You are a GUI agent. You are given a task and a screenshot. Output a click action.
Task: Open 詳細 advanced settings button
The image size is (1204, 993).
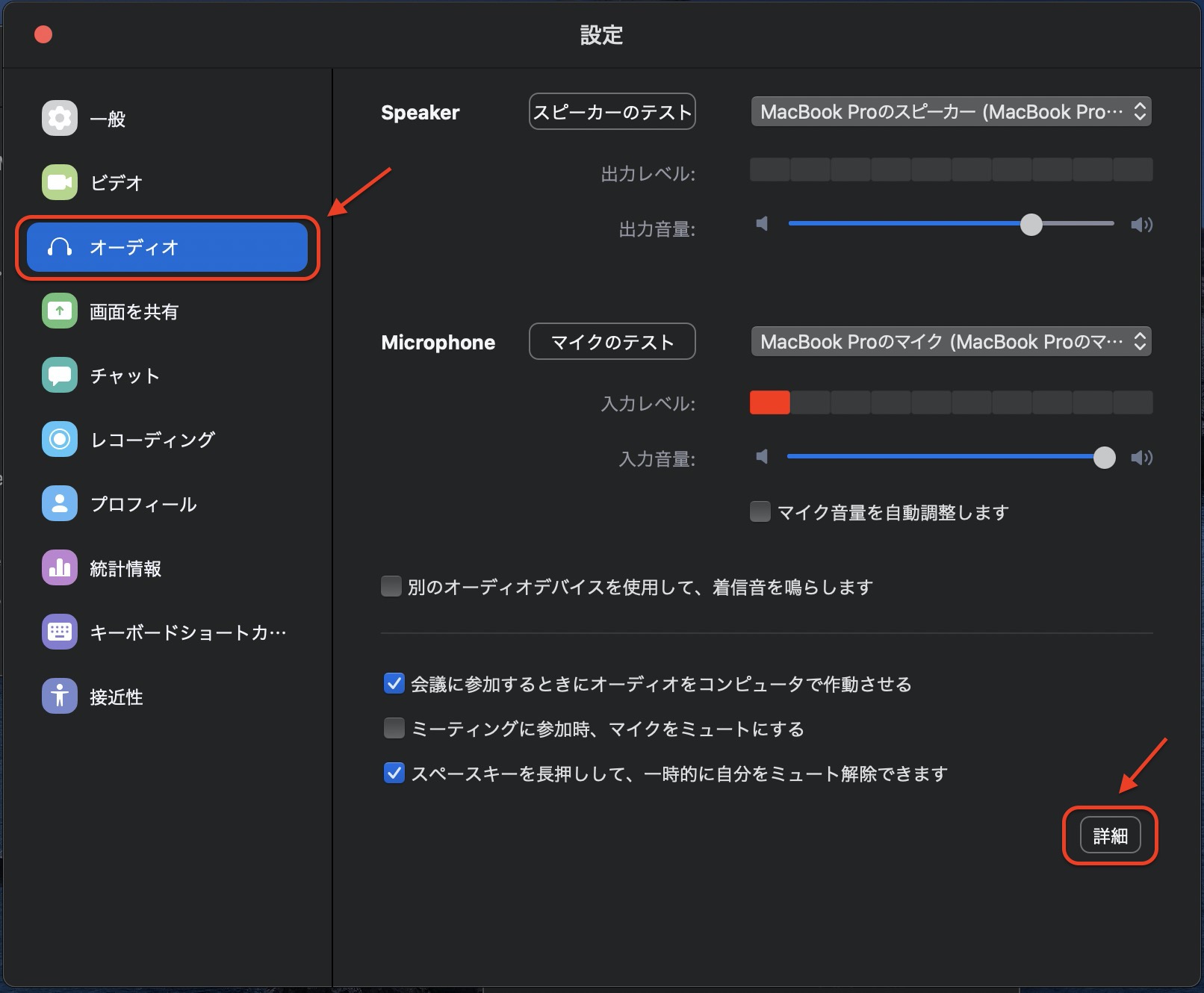click(x=1110, y=835)
